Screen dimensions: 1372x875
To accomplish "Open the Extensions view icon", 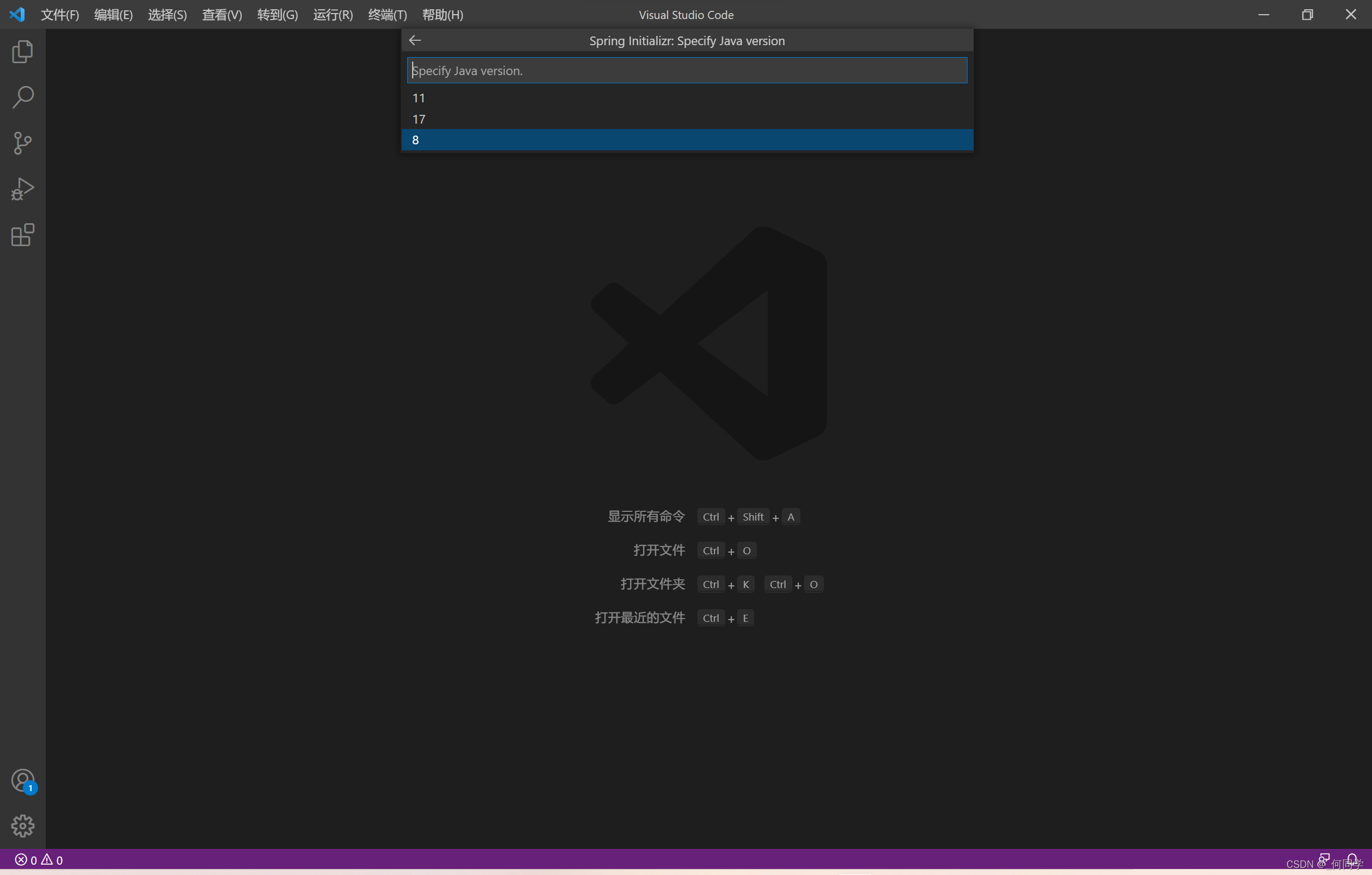I will pyautogui.click(x=22, y=235).
